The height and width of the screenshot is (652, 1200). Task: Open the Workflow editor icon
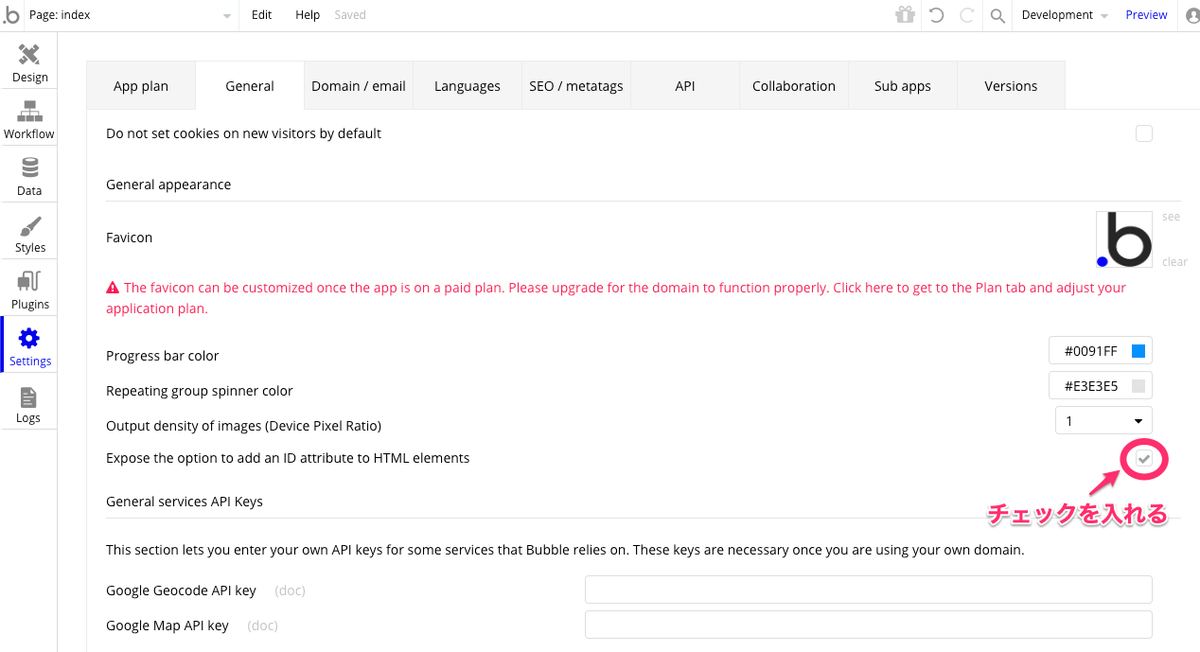click(29, 120)
